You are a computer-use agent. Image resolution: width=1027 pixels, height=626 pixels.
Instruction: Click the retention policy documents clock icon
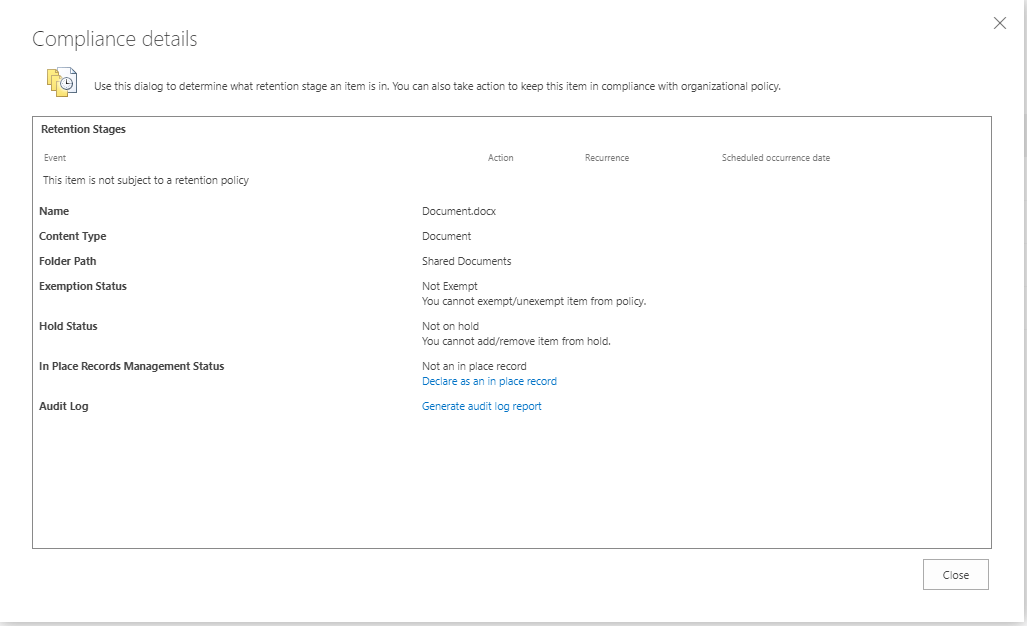point(62,83)
